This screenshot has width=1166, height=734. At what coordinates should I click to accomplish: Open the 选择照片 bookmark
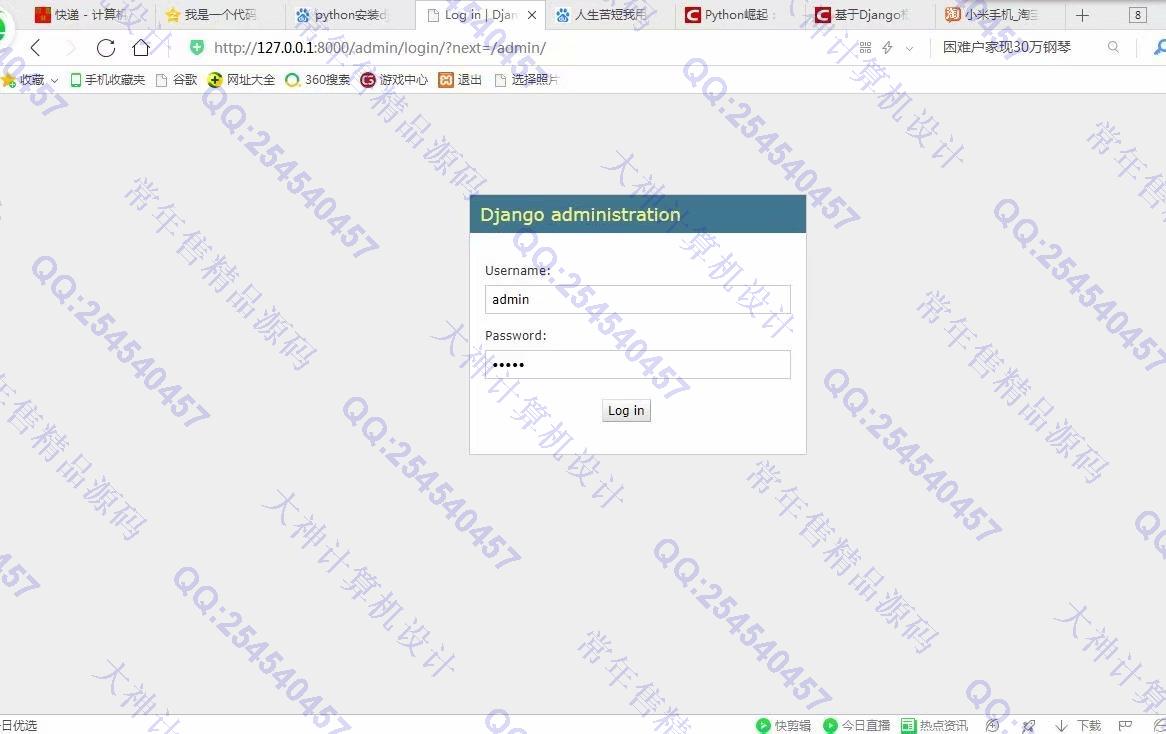click(x=526, y=80)
